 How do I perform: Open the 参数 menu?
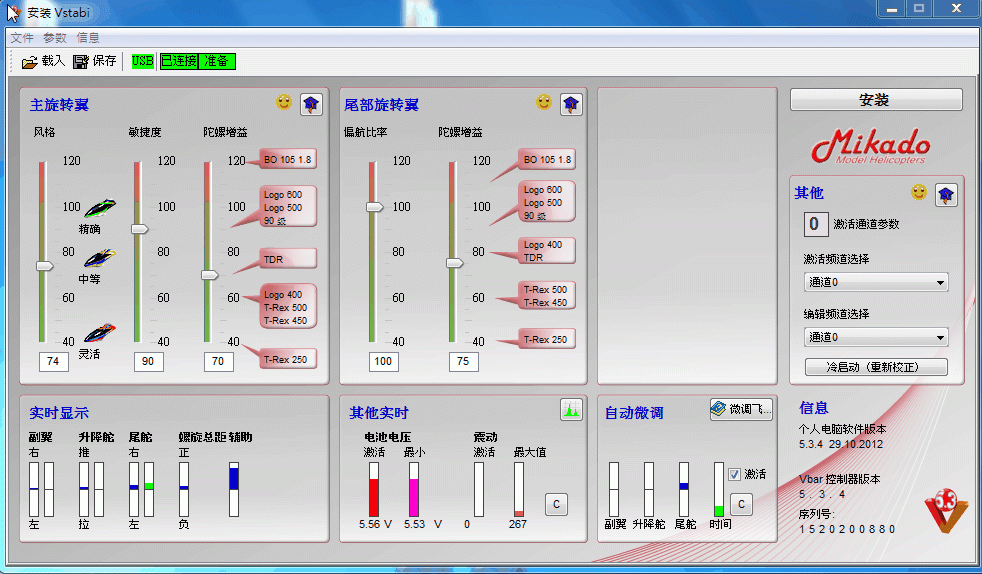(54, 38)
